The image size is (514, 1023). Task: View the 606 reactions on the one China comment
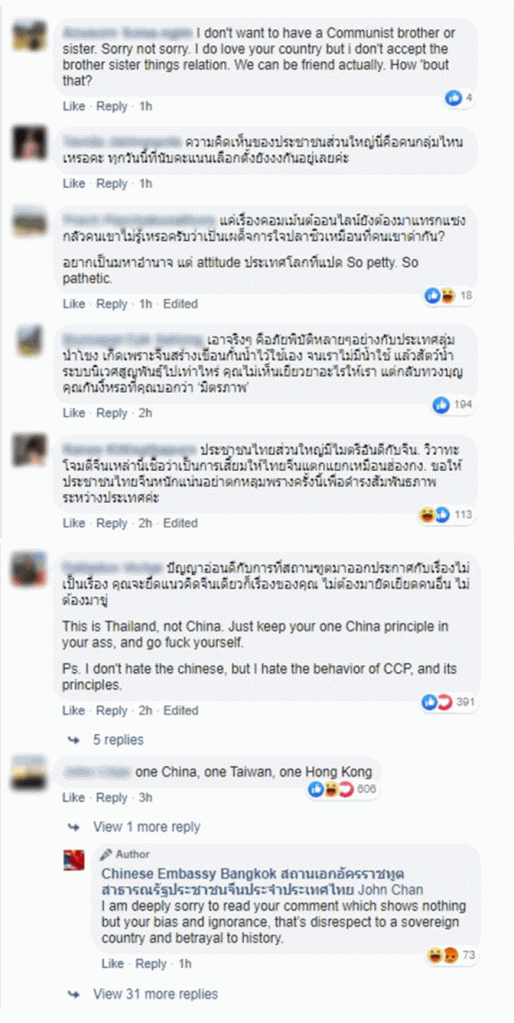(343, 789)
